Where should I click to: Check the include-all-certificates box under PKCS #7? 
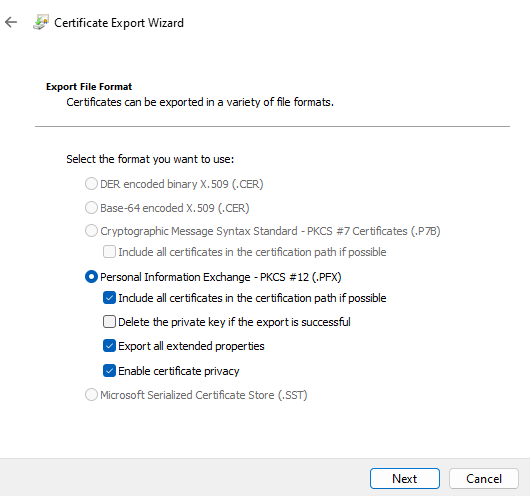(109, 252)
